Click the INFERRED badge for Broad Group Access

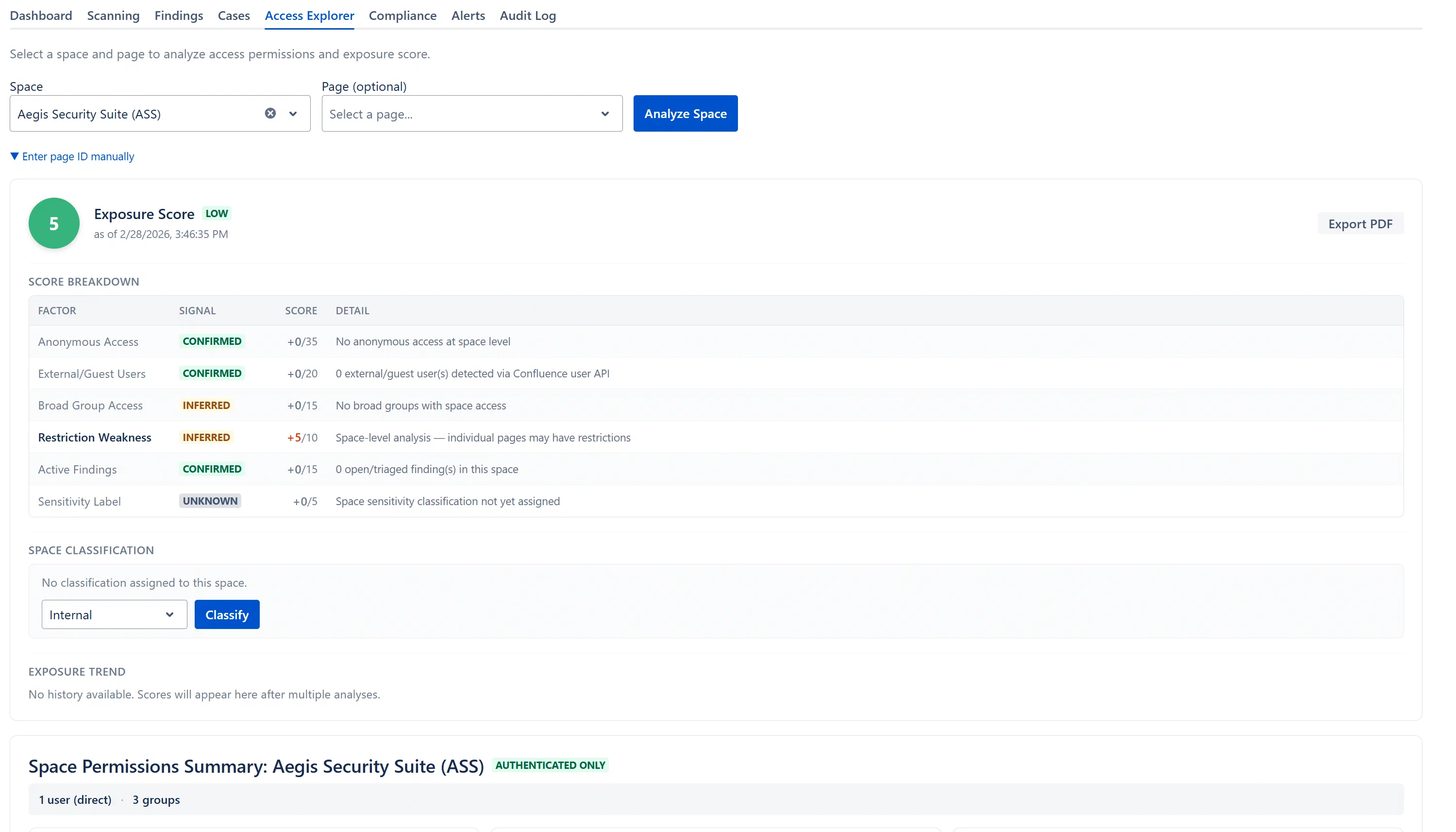pyautogui.click(x=206, y=405)
